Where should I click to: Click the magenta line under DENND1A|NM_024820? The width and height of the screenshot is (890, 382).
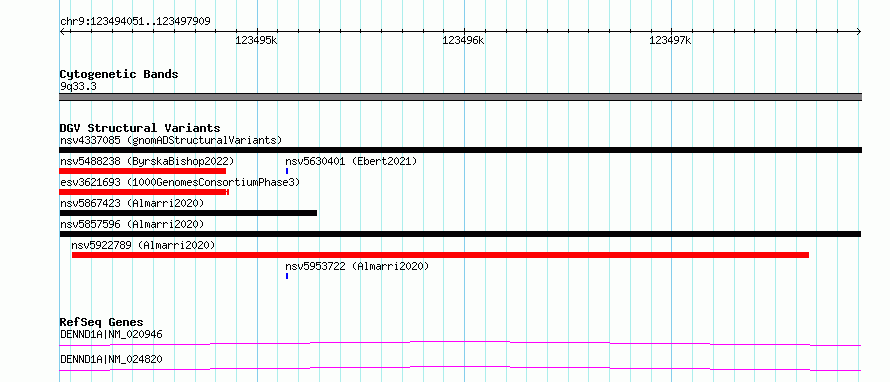pyautogui.click(x=460, y=368)
